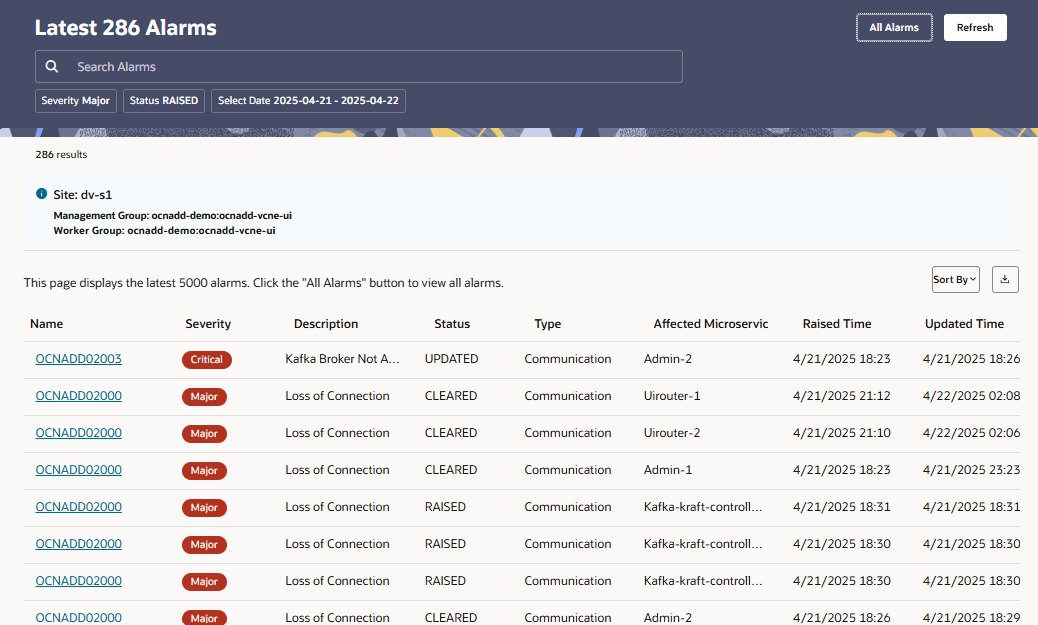Click the Major badge in Uirouter-1 row
This screenshot has width=1038, height=625.
(204, 397)
